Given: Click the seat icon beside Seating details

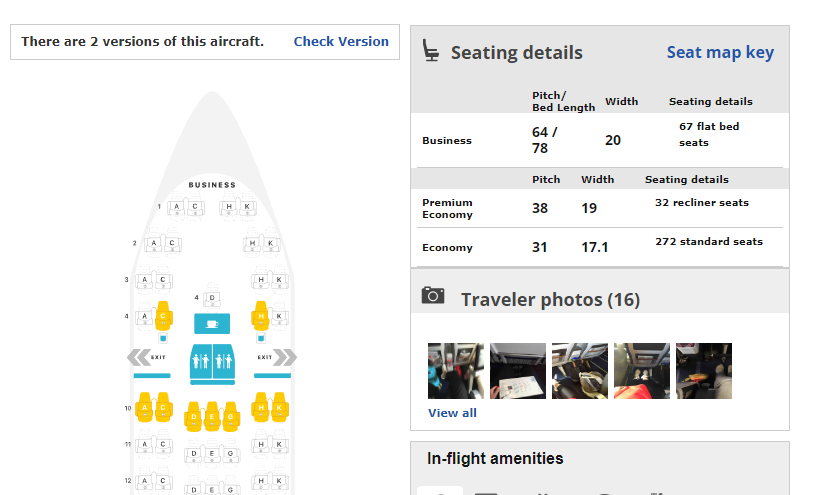Looking at the screenshot, I should (x=431, y=52).
